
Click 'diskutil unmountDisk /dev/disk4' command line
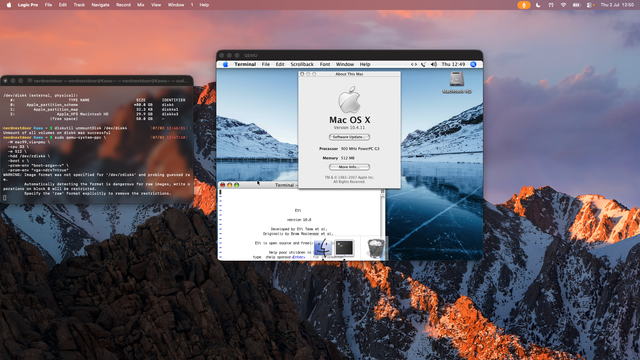tap(91, 128)
